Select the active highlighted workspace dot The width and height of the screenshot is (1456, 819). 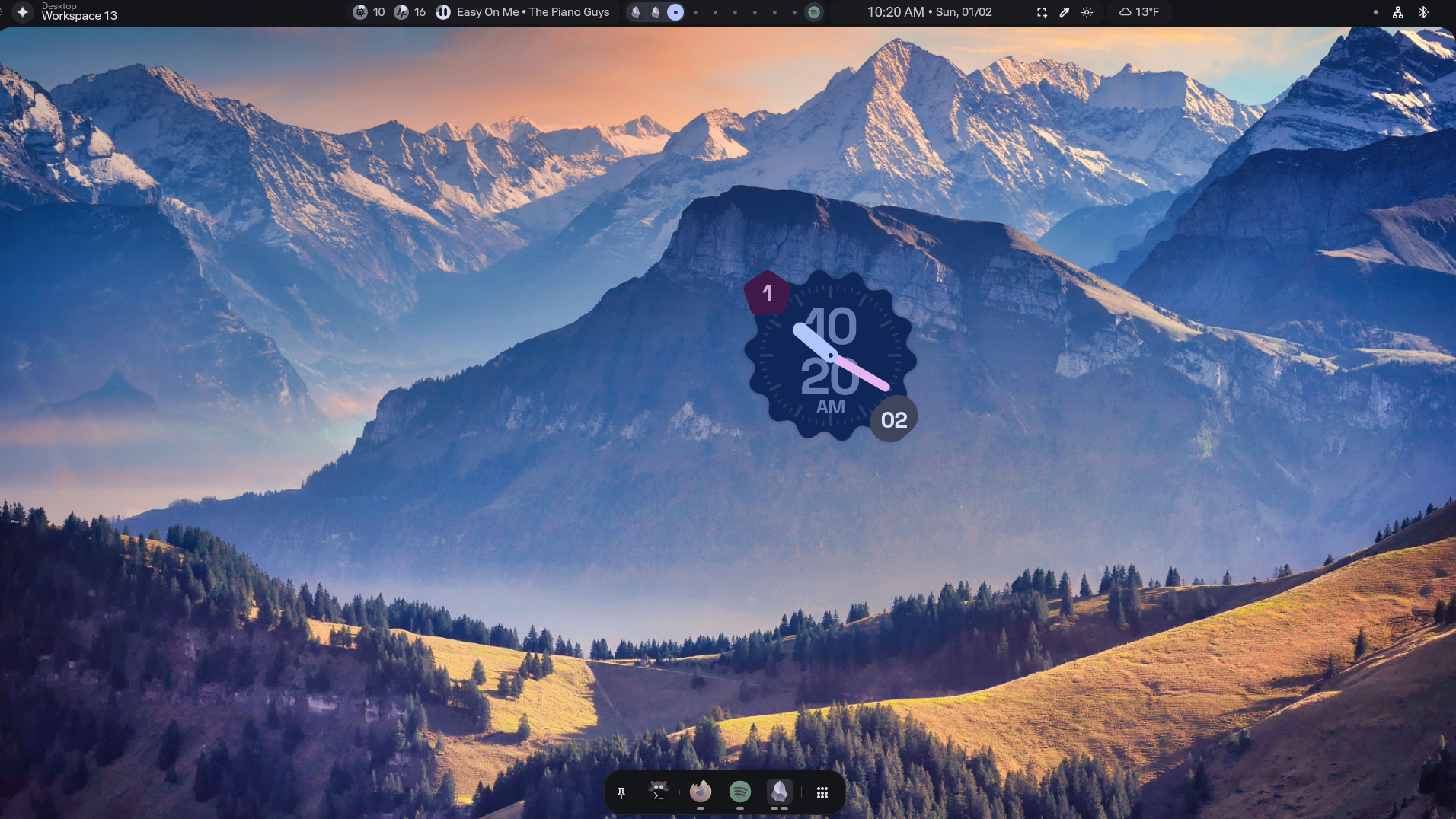[x=675, y=12]
